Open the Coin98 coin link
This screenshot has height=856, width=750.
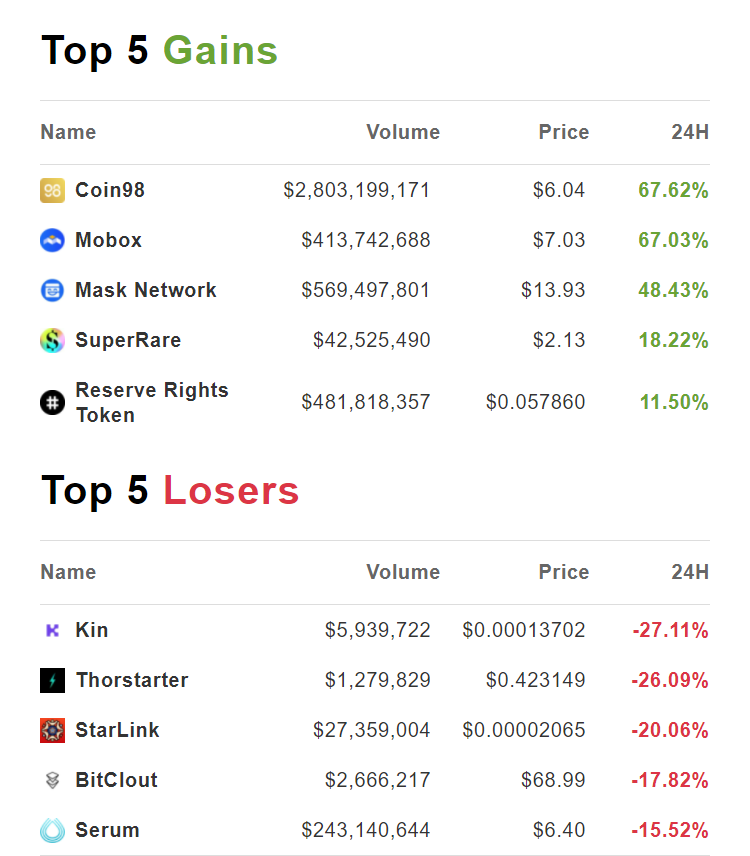tap(110, 190)
